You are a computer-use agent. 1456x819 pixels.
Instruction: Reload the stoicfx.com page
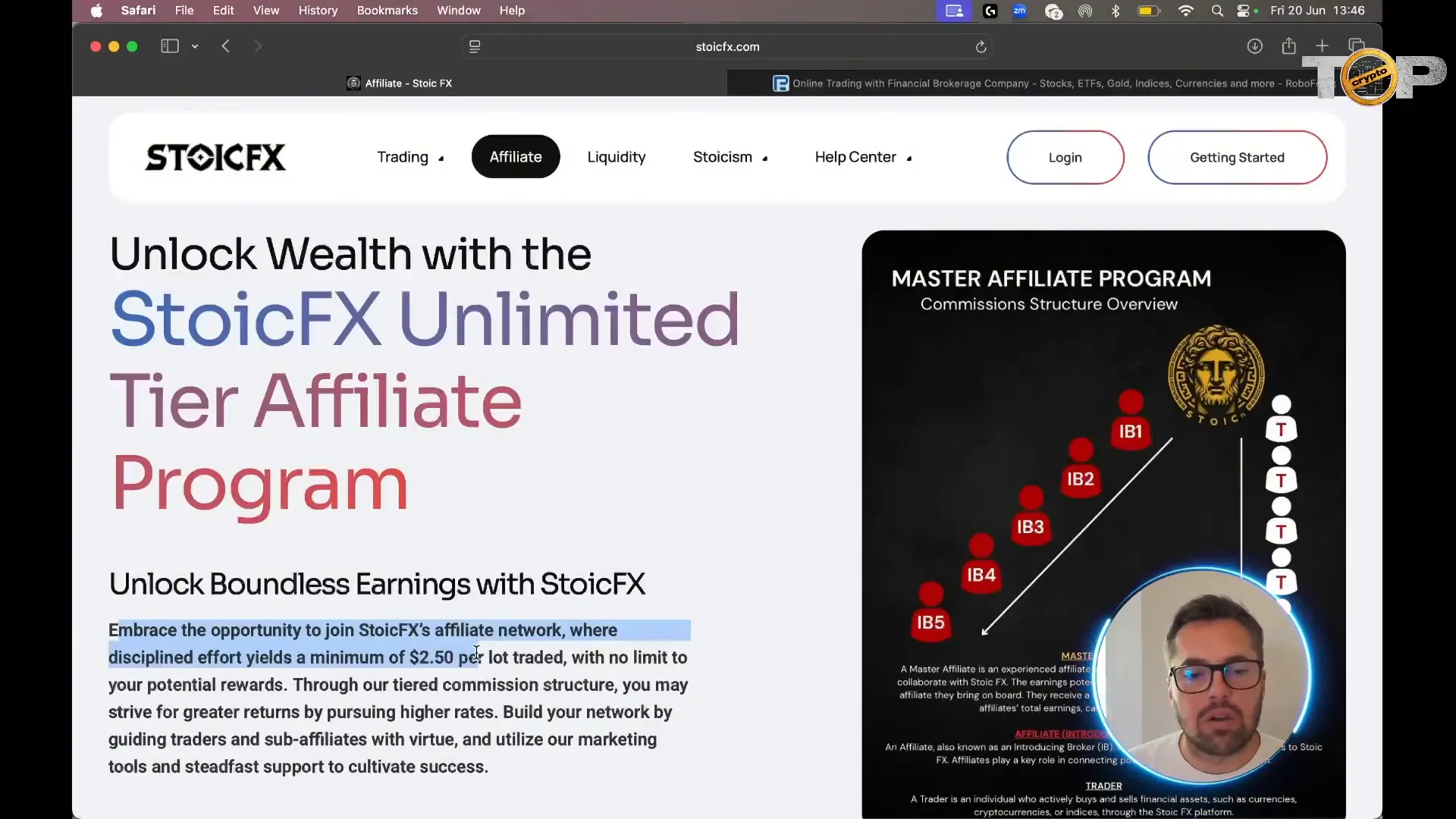tap(981, 46)
